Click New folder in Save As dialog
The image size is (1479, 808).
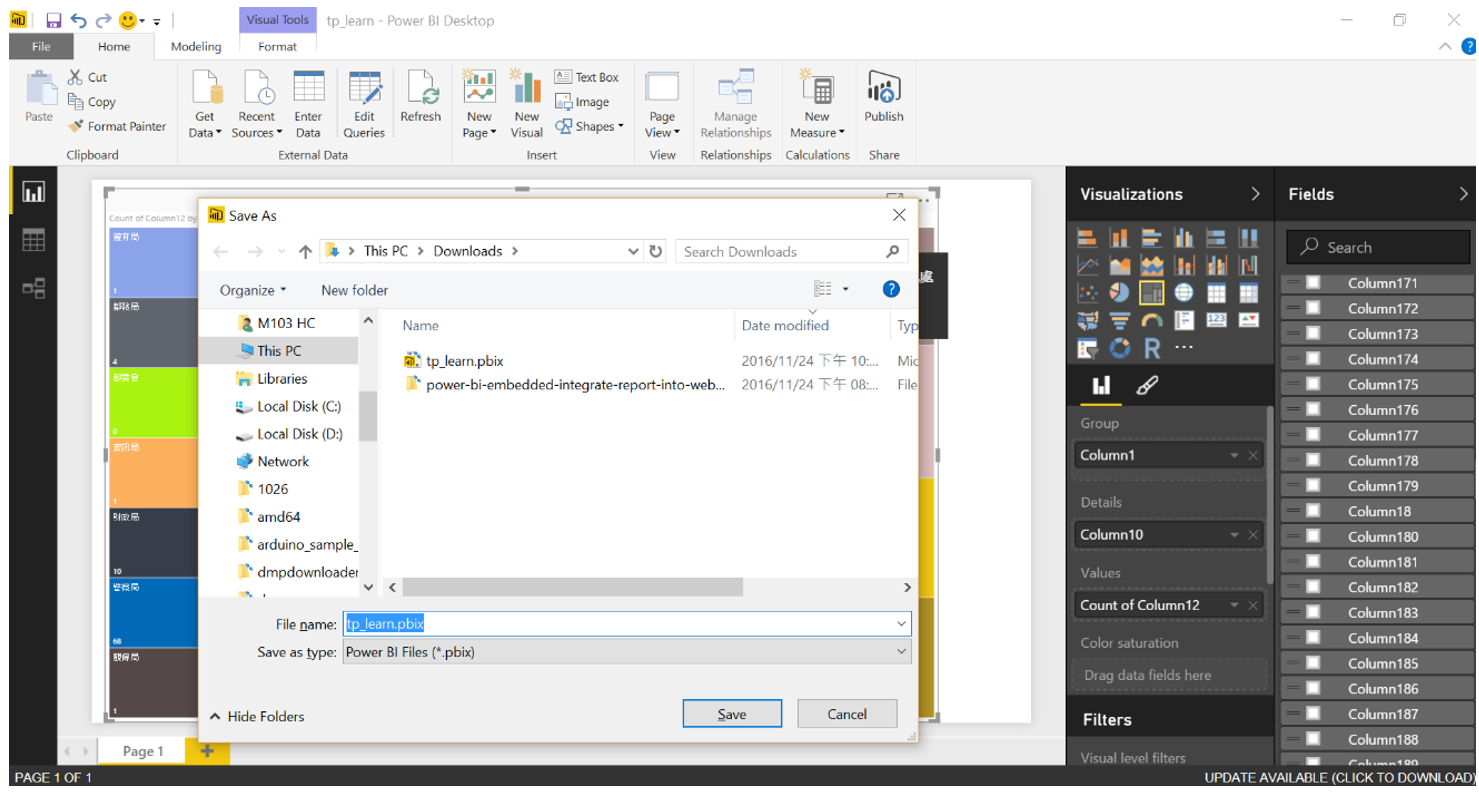pyautogui.click(x=354, y=290)
